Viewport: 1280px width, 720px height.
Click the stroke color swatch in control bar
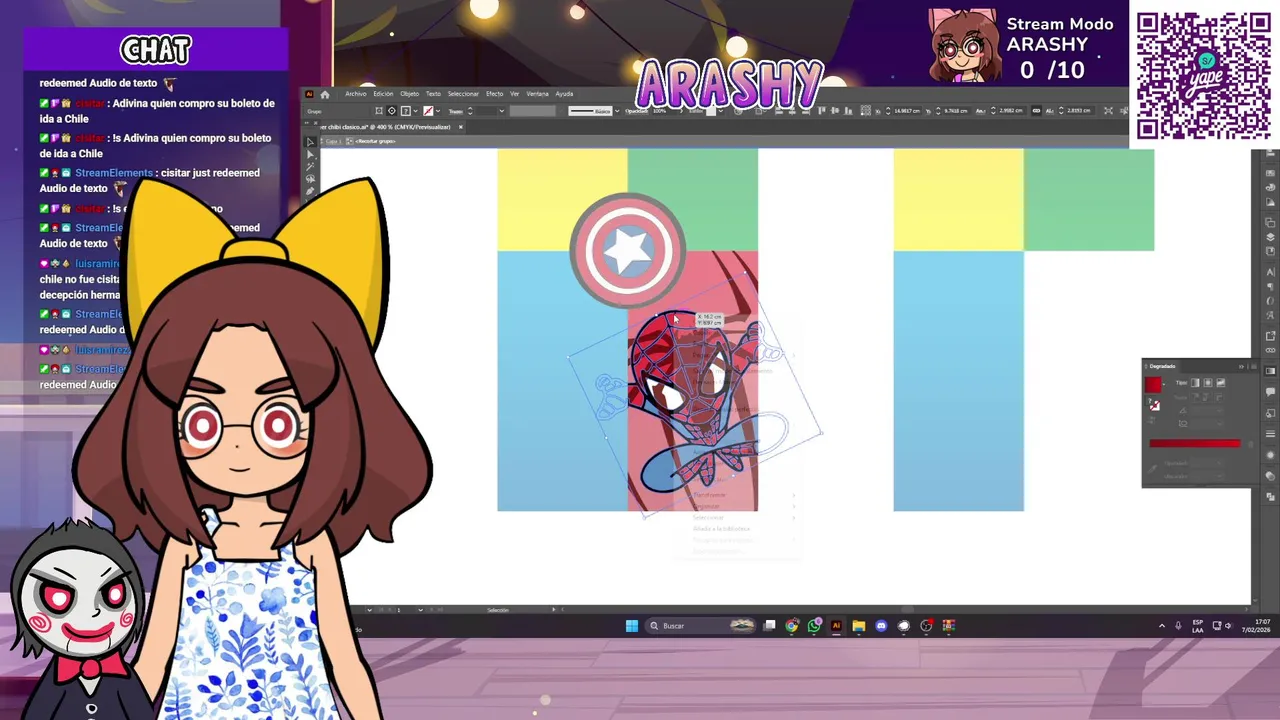[428, 111]
